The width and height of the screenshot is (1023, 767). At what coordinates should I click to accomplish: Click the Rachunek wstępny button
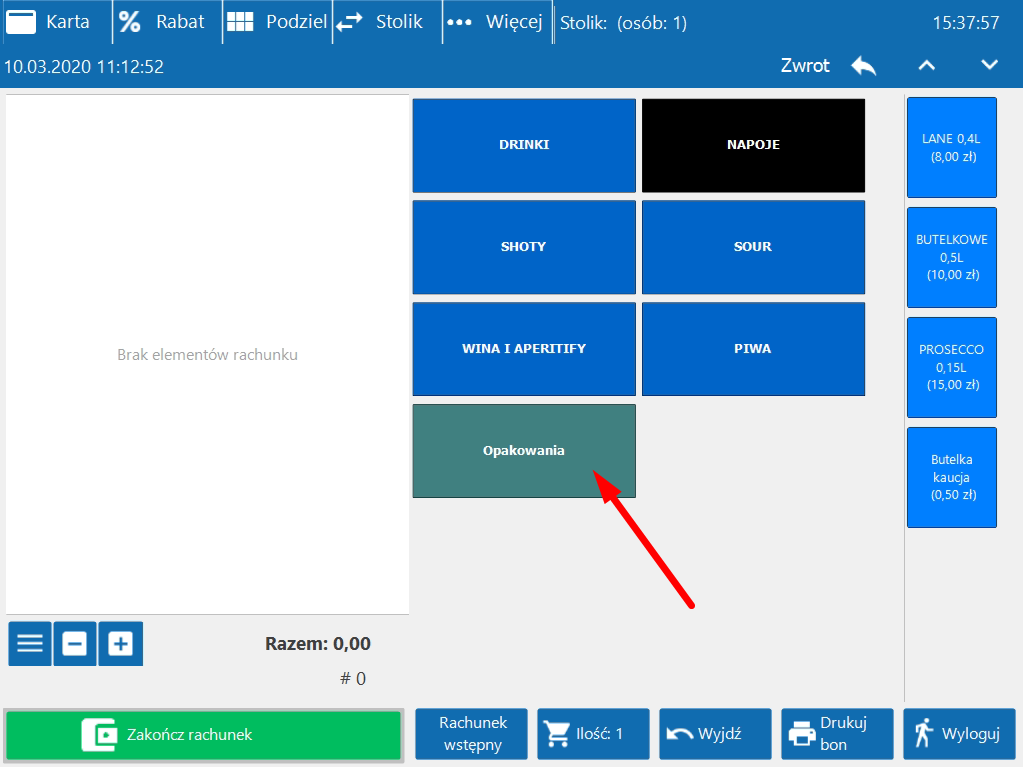[x=473, y=734]
